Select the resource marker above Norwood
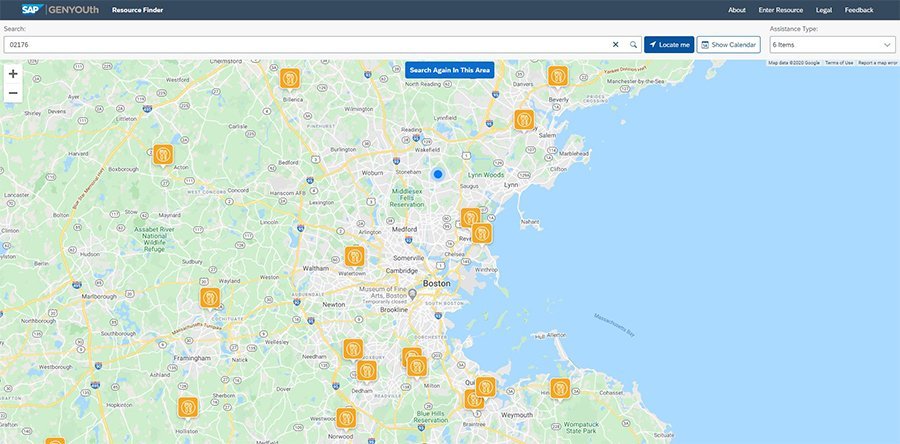This screenshot has height=444, width=900. [346, 418]
